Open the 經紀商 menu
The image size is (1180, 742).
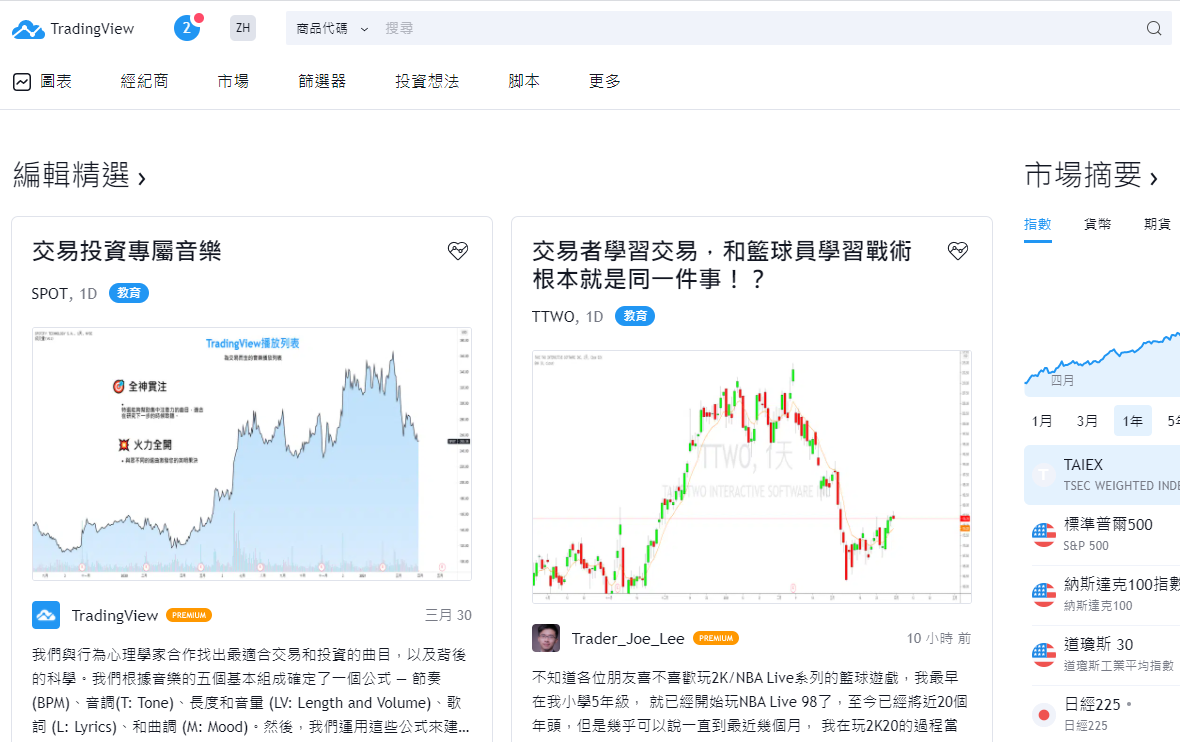[x=144, y=81]
